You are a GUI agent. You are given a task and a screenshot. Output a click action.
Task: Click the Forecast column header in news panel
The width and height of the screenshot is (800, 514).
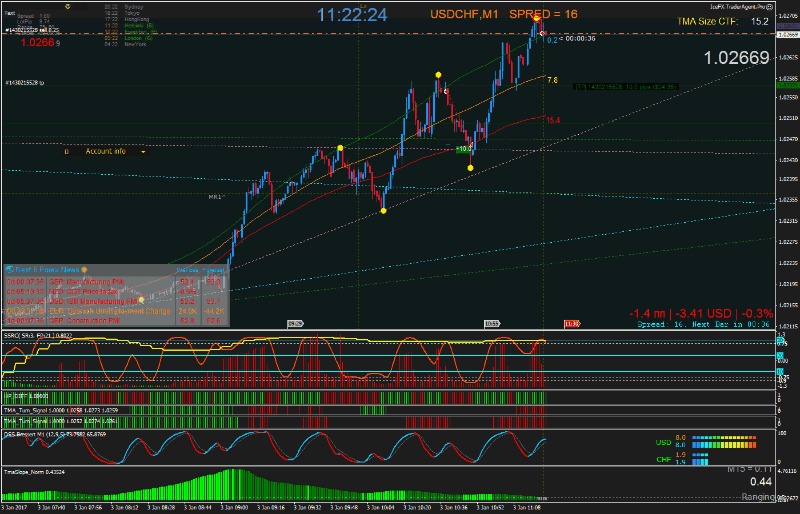(213, 270)
